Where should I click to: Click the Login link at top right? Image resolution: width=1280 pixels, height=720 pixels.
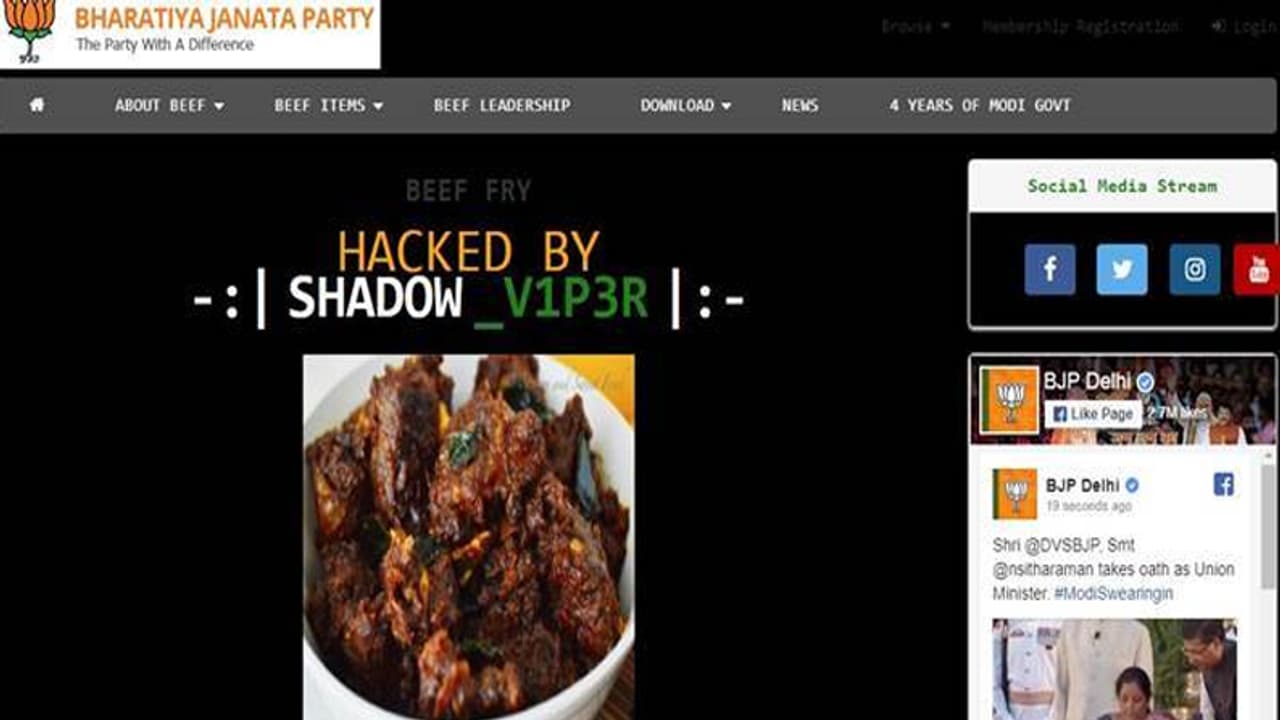tap(1244, 27)
